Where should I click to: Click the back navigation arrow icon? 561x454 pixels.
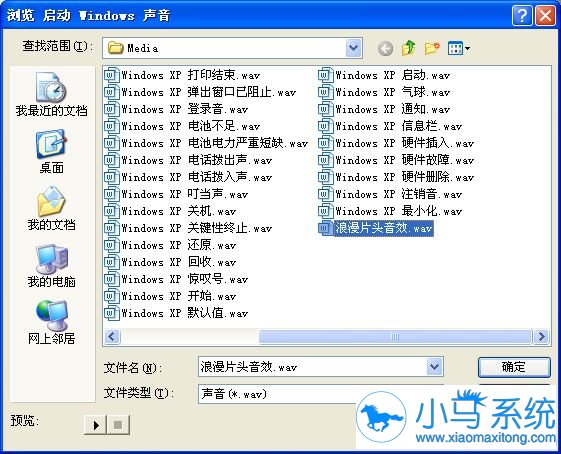[385, 48]
